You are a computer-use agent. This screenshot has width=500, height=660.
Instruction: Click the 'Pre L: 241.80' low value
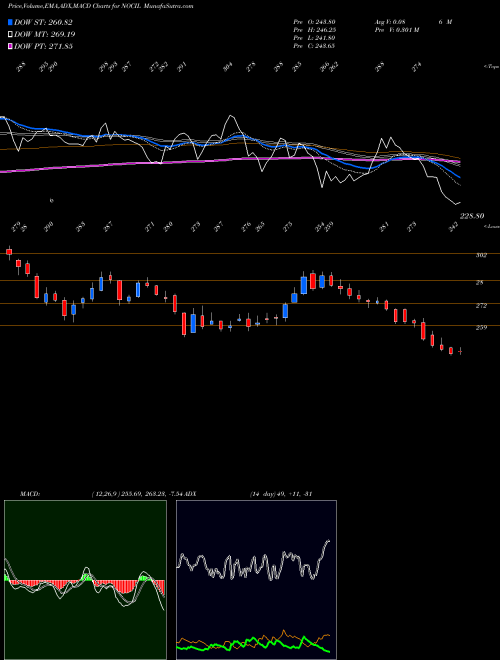pyautogui.click(x=314, y=38)
